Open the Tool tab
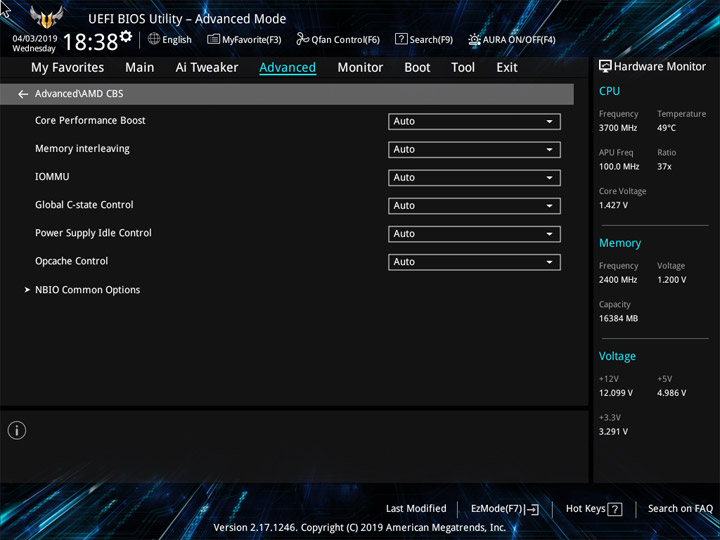Image resolution: width=720 pixels, height=540 pixels. click(x=463, y=68)
